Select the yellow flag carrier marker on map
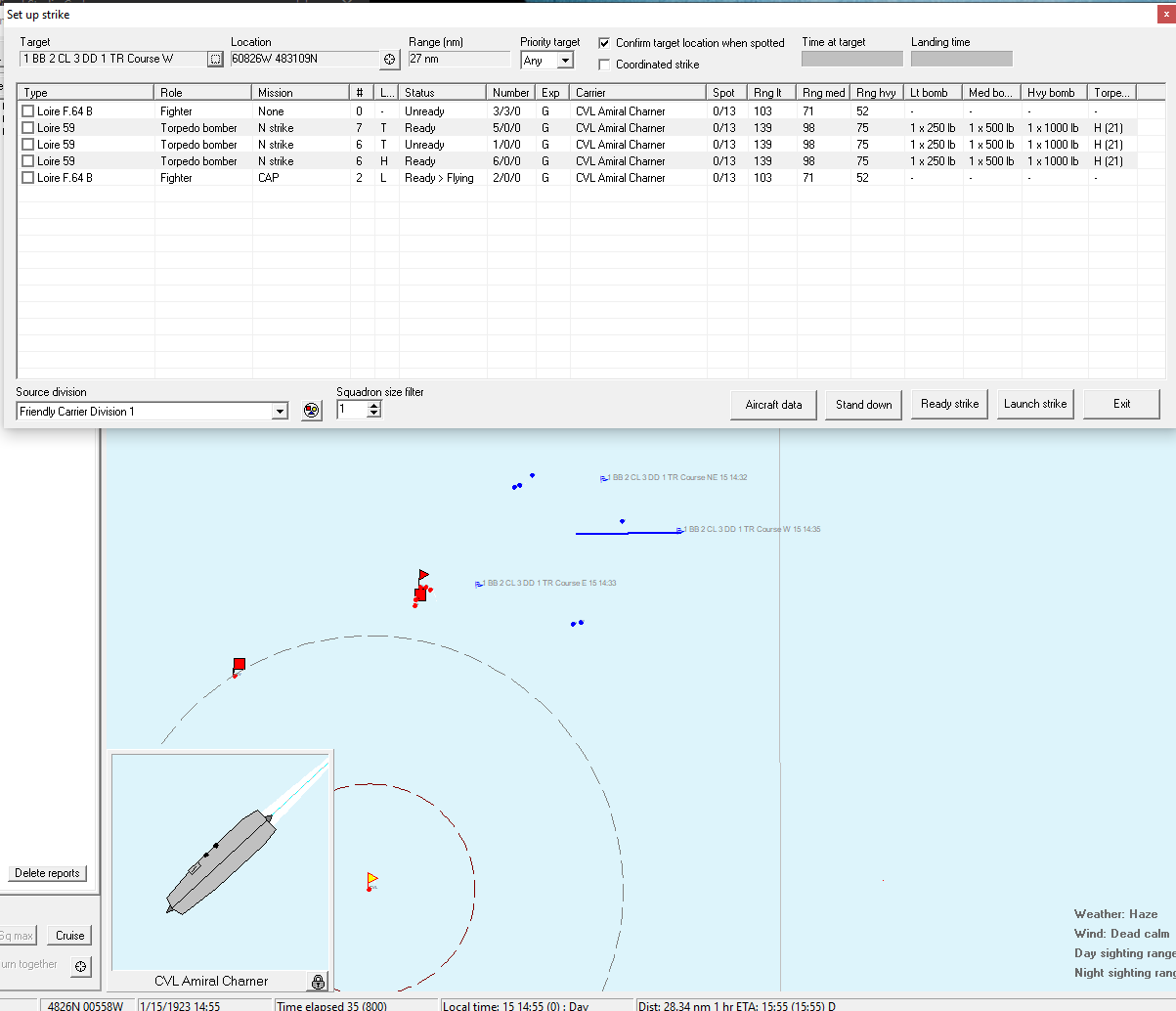This screenshot has width=1176, height=1011. point(371,880)
